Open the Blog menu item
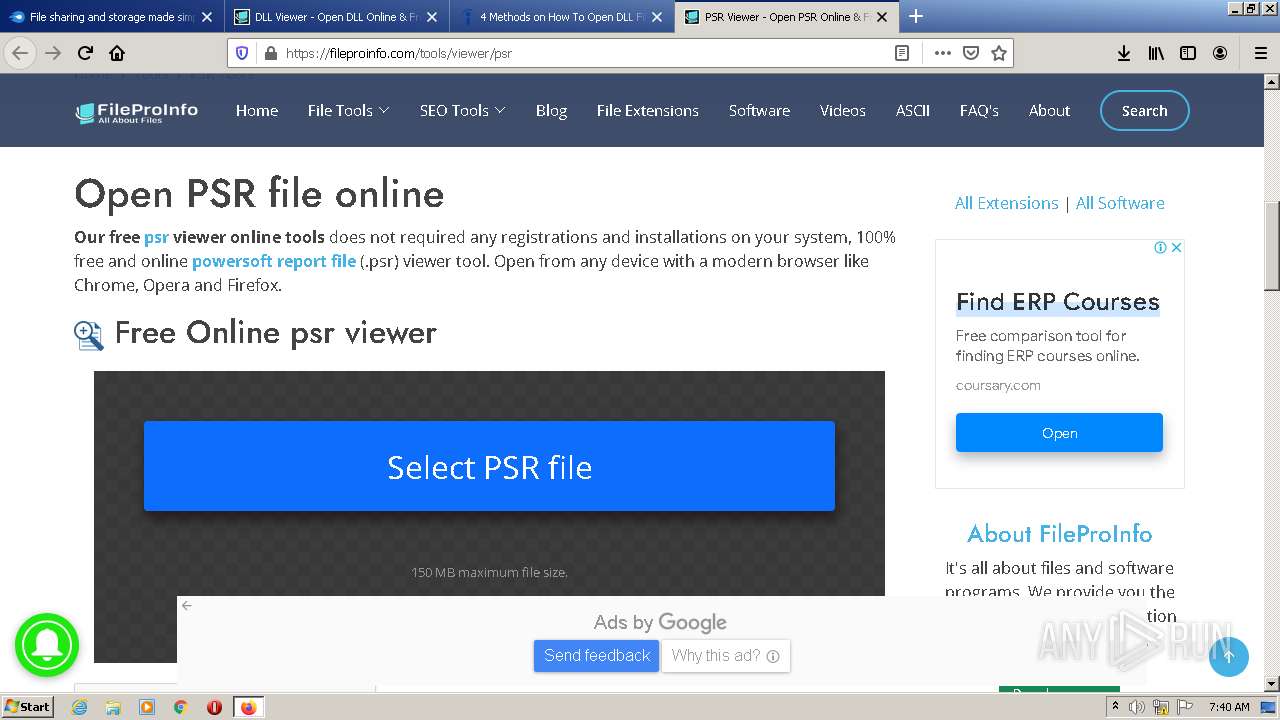Screen dimensions: 1280x720 551,111
